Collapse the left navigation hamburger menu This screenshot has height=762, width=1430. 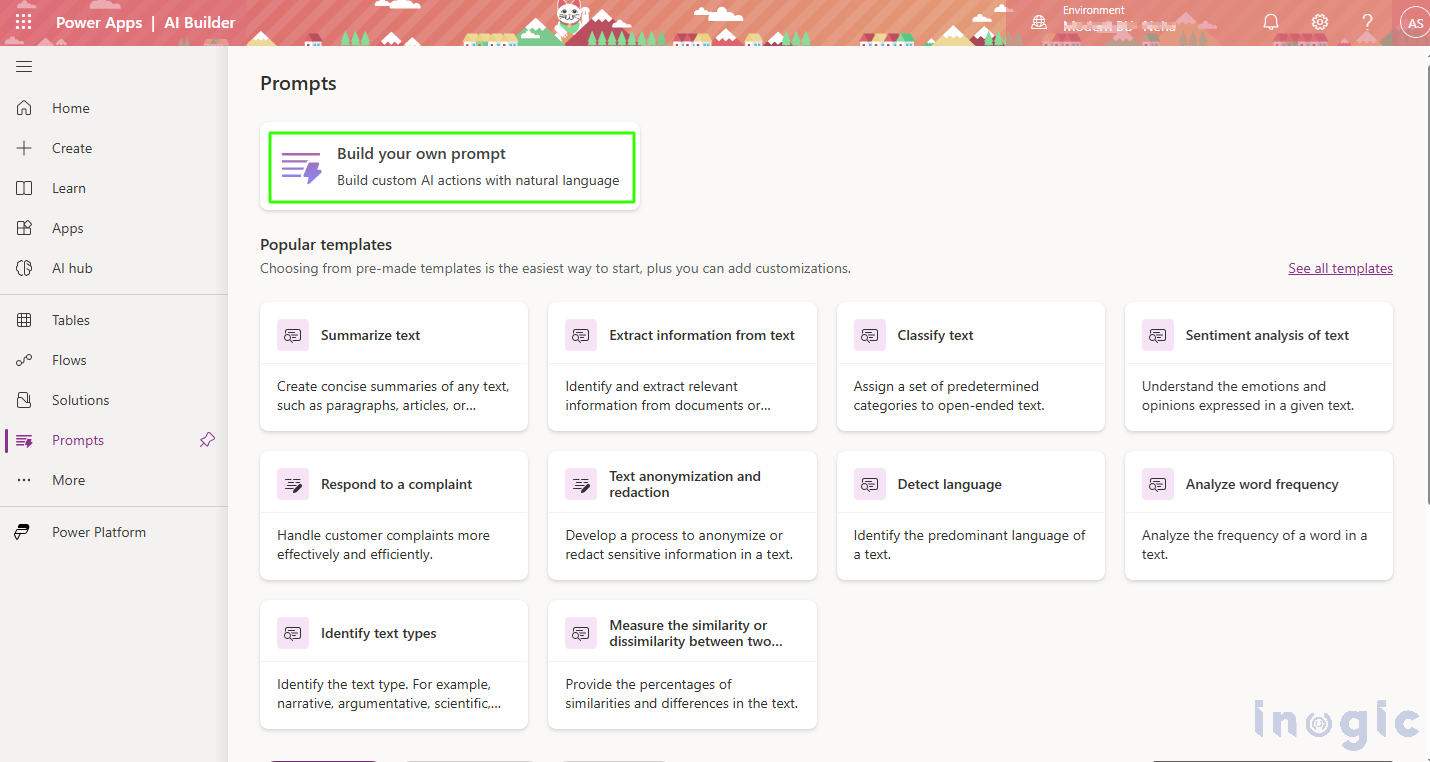coord(24,67)
